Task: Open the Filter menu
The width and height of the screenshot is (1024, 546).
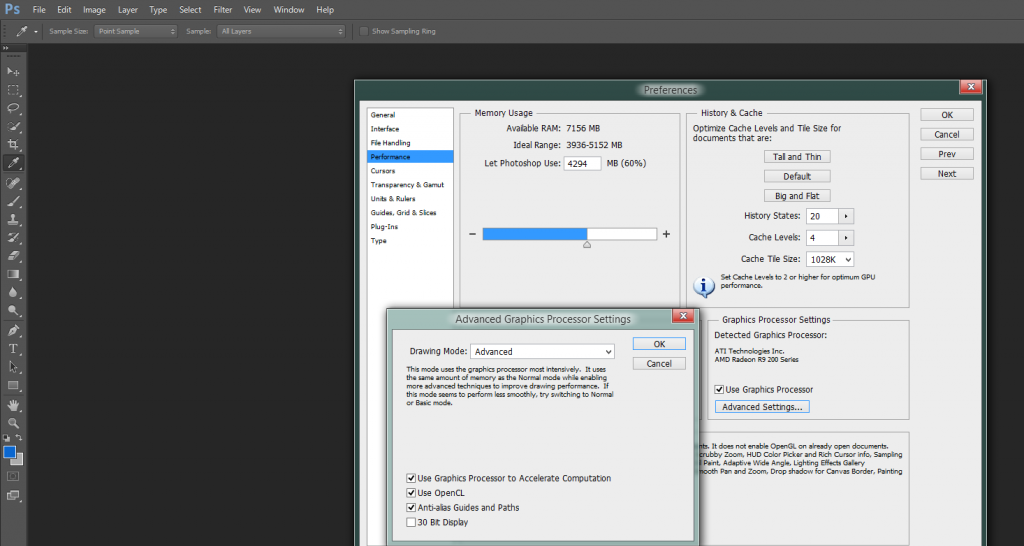Action: pos(223,10)
